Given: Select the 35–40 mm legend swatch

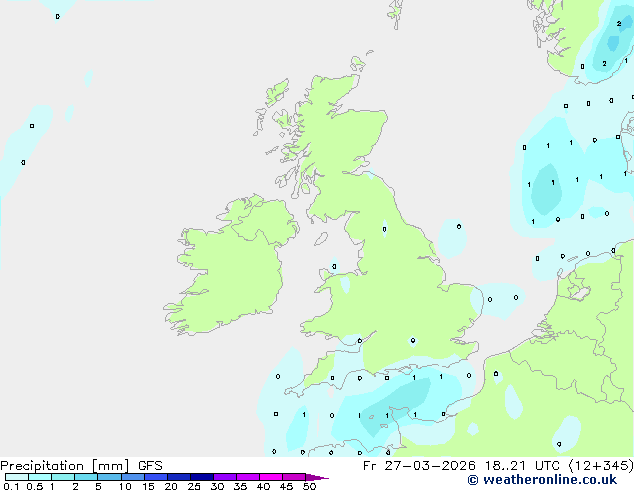Looking at the screenshot, I should click(x=248, y=477).
